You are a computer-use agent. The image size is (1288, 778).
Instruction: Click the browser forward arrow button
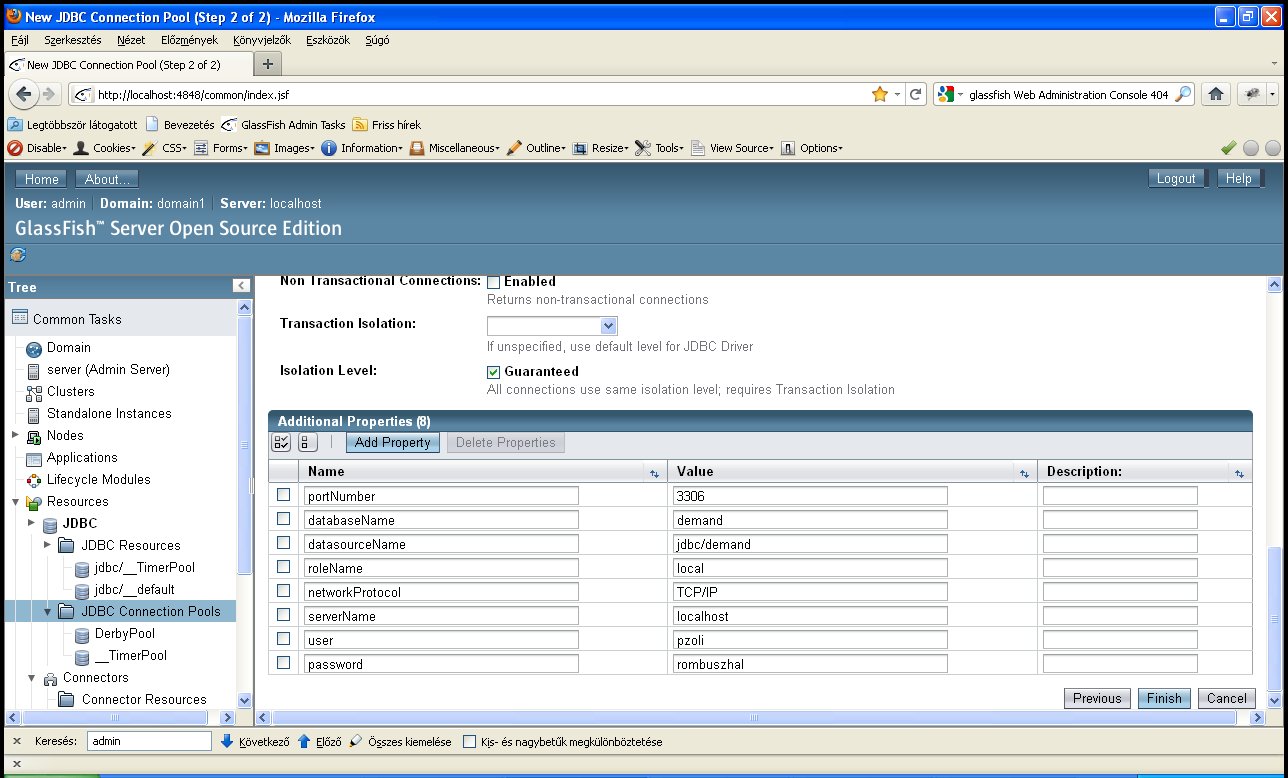47,94
